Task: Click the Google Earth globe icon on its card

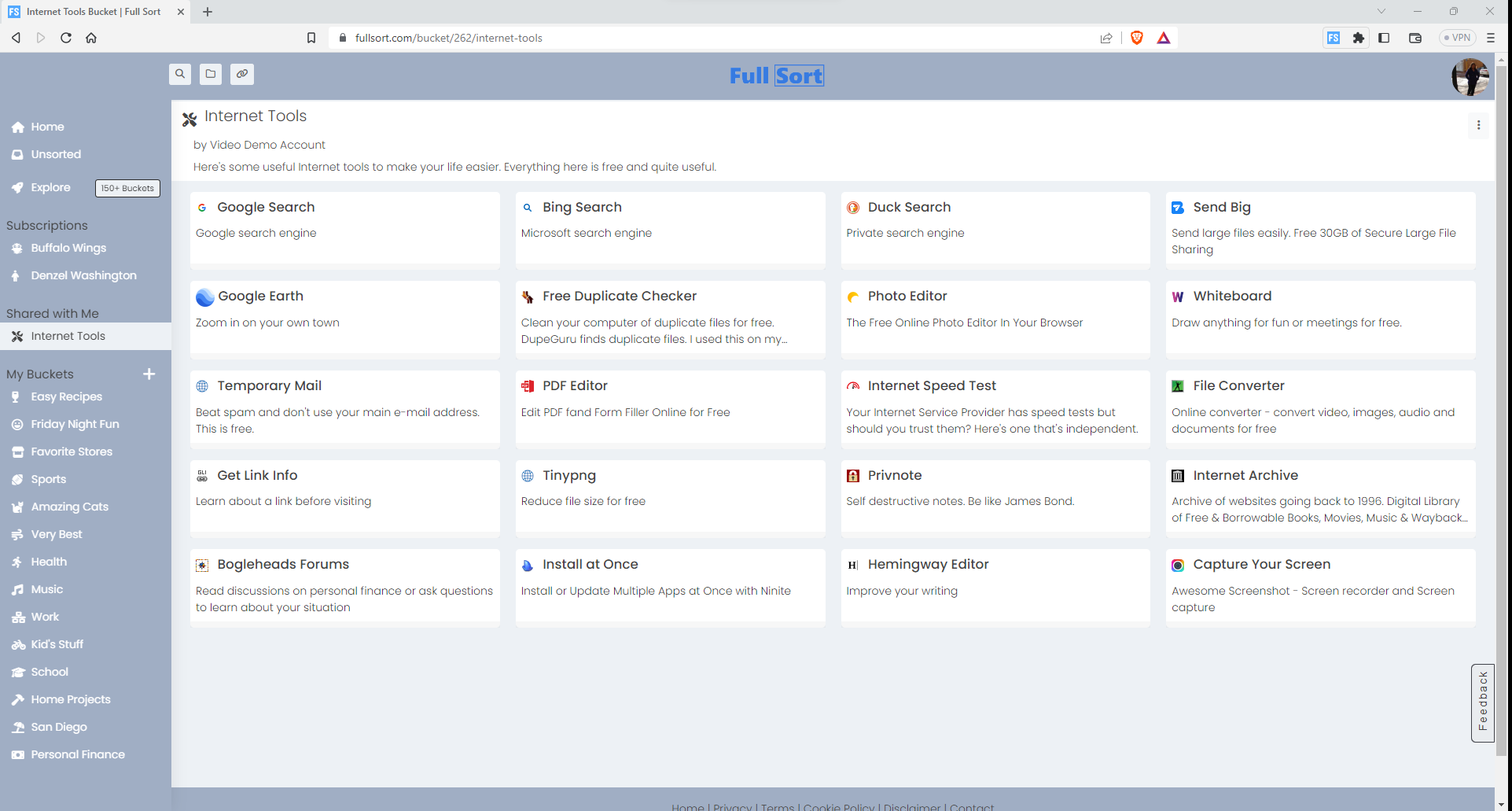Action: (204, 297)
